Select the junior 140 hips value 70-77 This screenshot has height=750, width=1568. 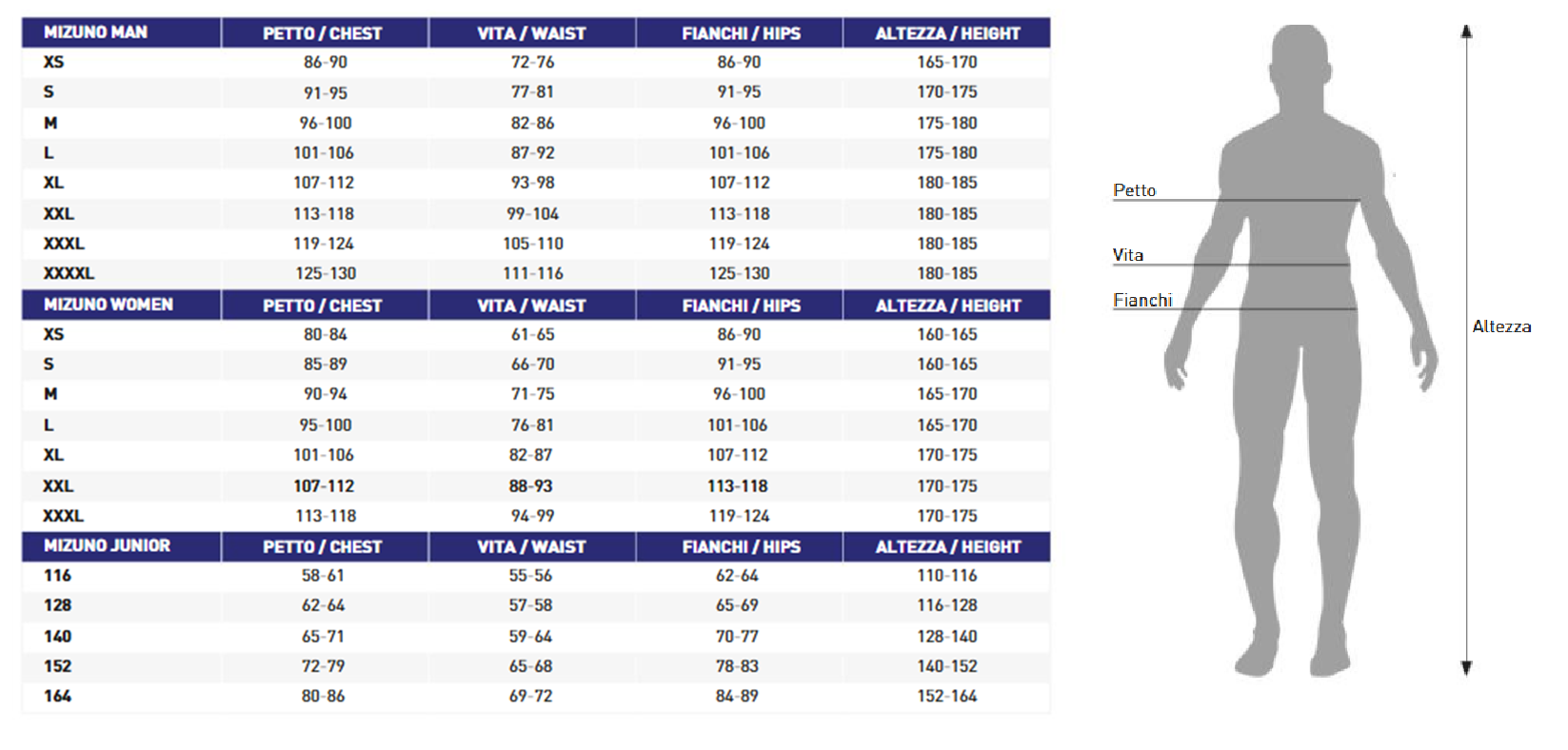737,637
